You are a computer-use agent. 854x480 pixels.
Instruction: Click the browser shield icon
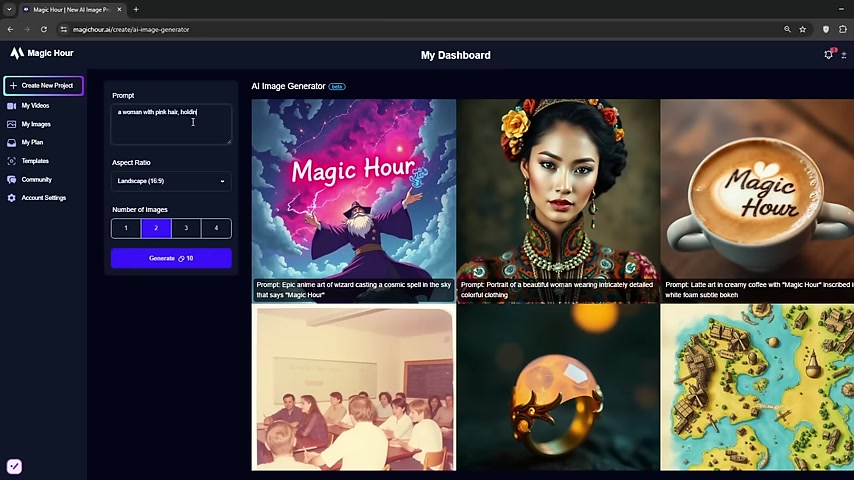pyautogui.click(x=826, y=29)
